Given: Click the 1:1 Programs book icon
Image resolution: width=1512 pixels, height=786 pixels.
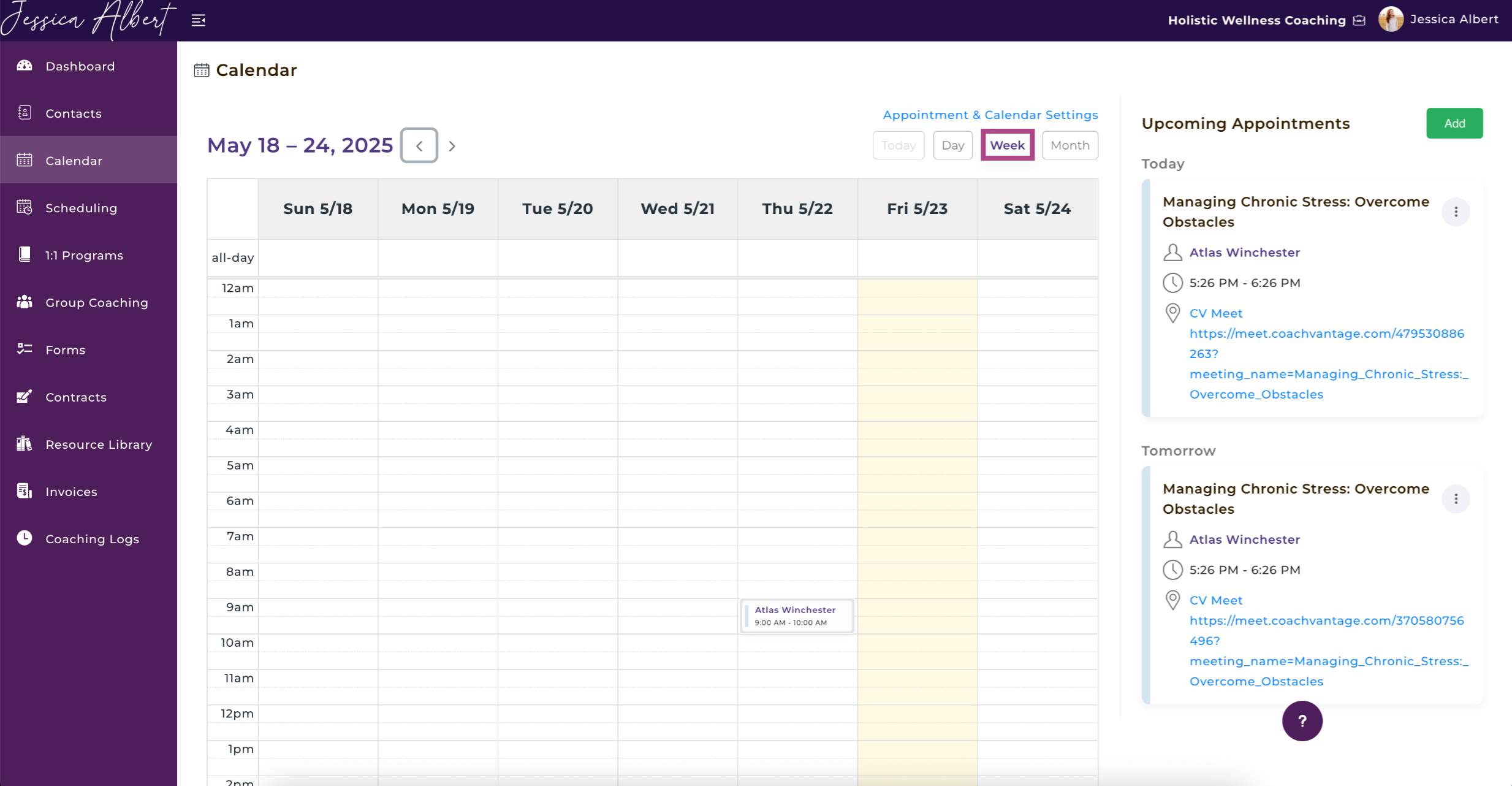Looking at the screenshot, I should click(x=25, y=254).
